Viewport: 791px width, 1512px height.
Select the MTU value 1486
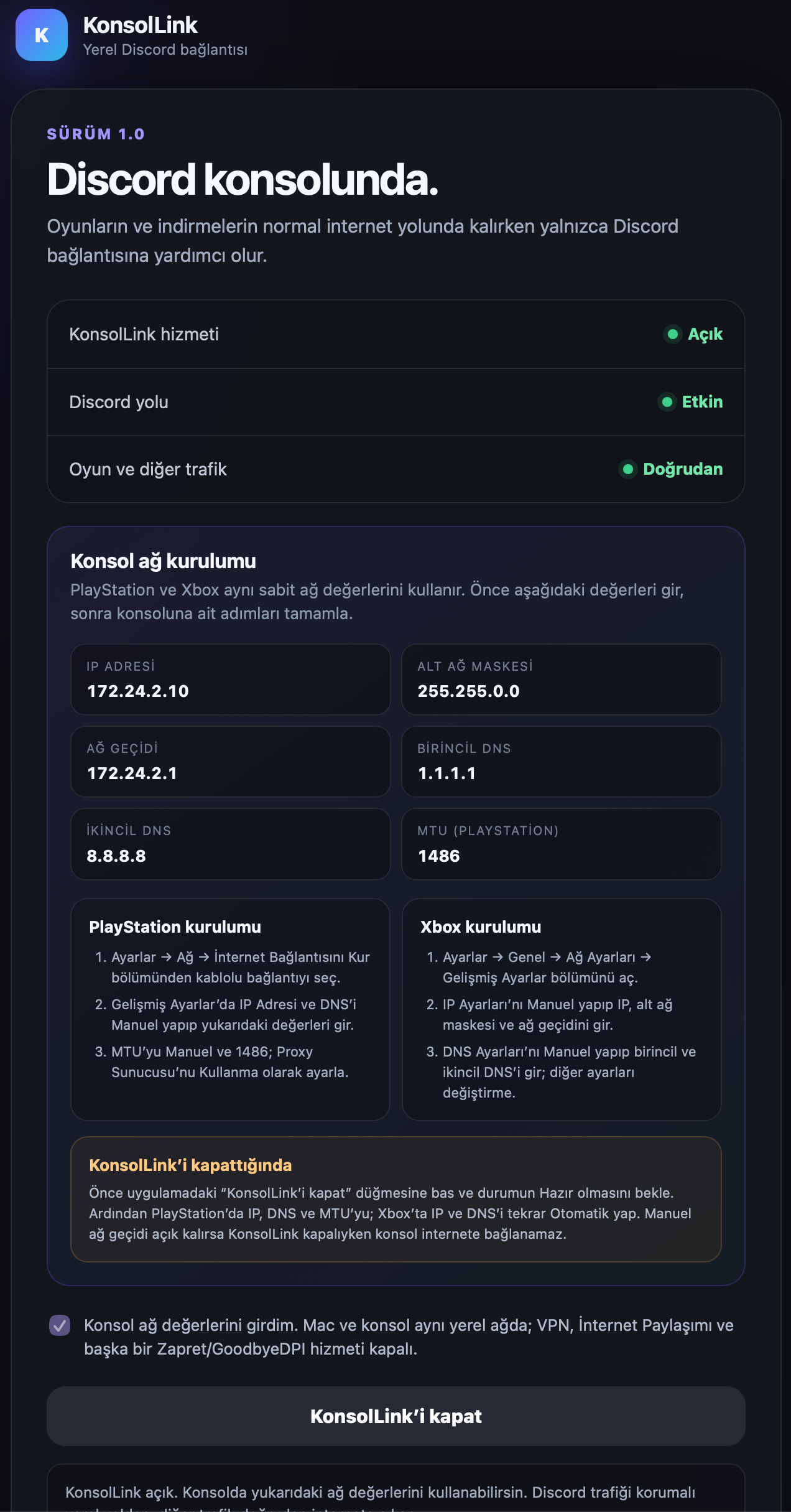pyautogui.click(x=439, y=856)
